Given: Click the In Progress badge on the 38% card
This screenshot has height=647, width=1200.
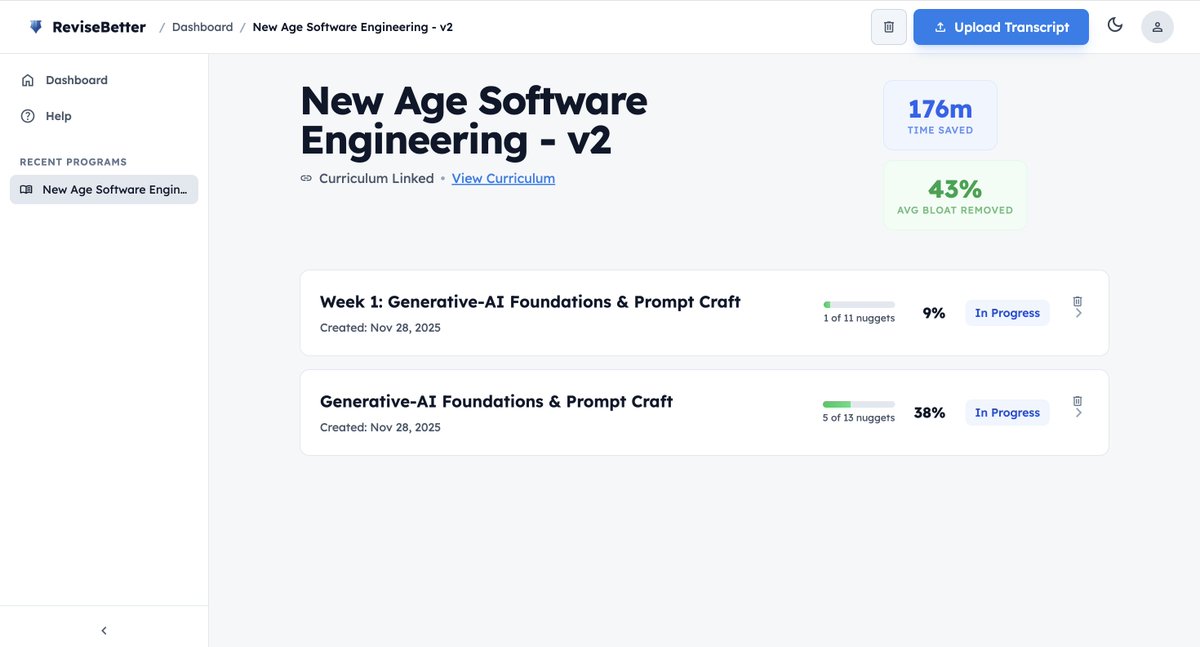Looking at the screenshot, I should click(1007, 413).
